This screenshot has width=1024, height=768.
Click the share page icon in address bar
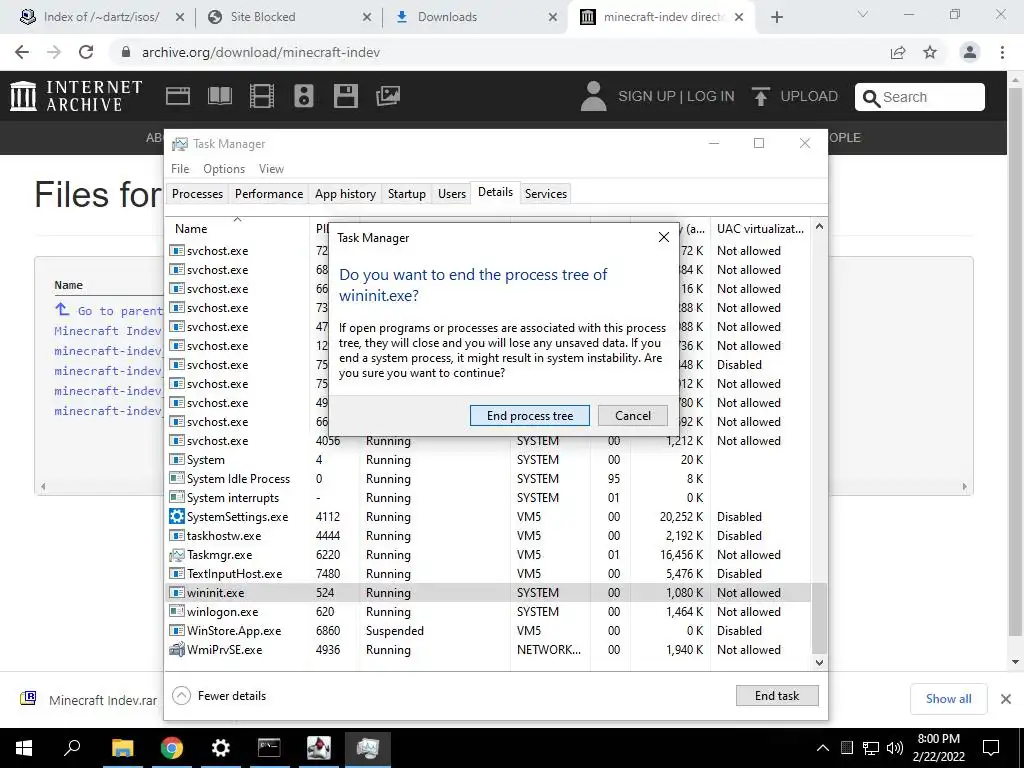click(898, 52)
